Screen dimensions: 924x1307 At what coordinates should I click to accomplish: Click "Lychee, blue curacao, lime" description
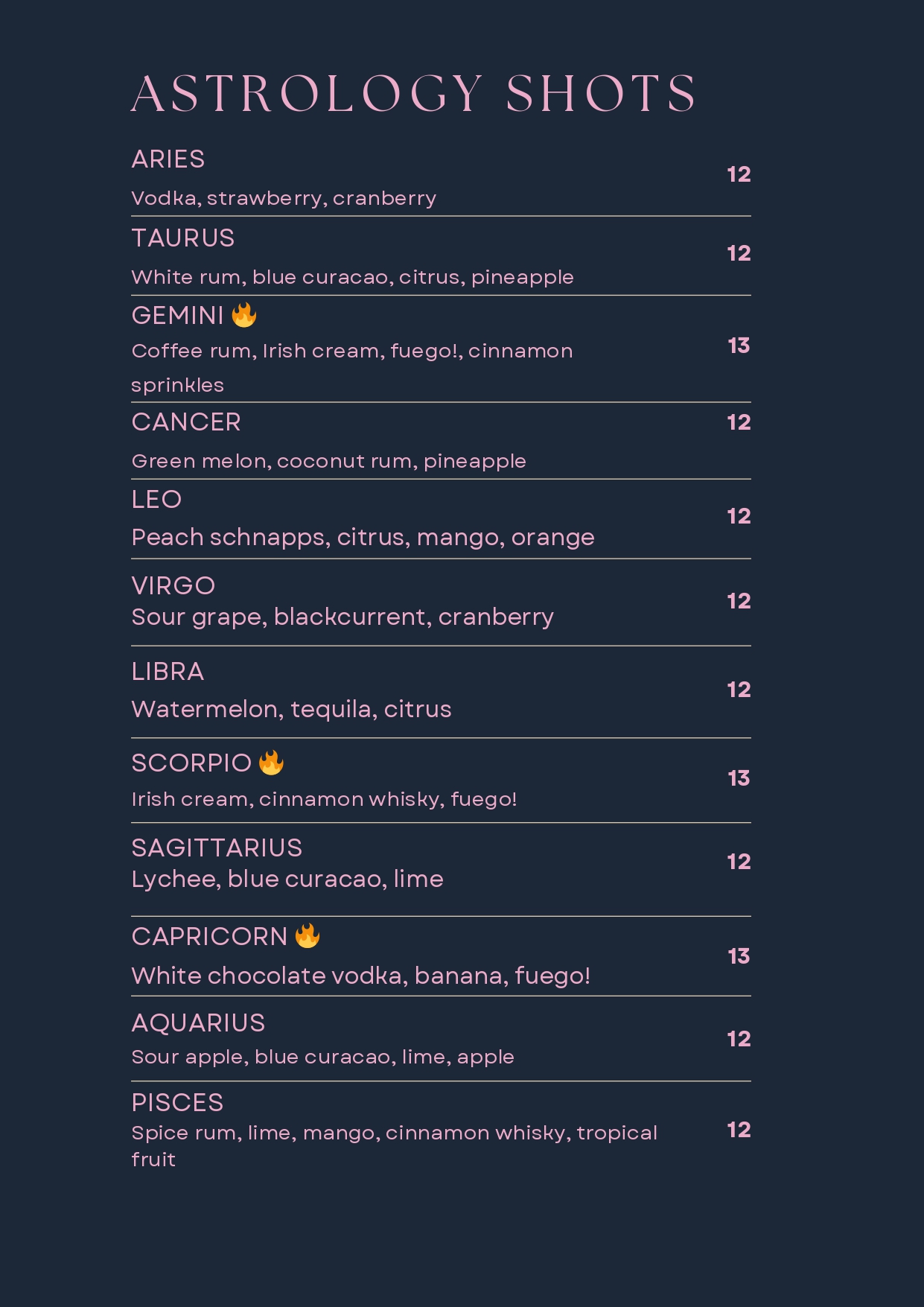[x=287, y=880]
